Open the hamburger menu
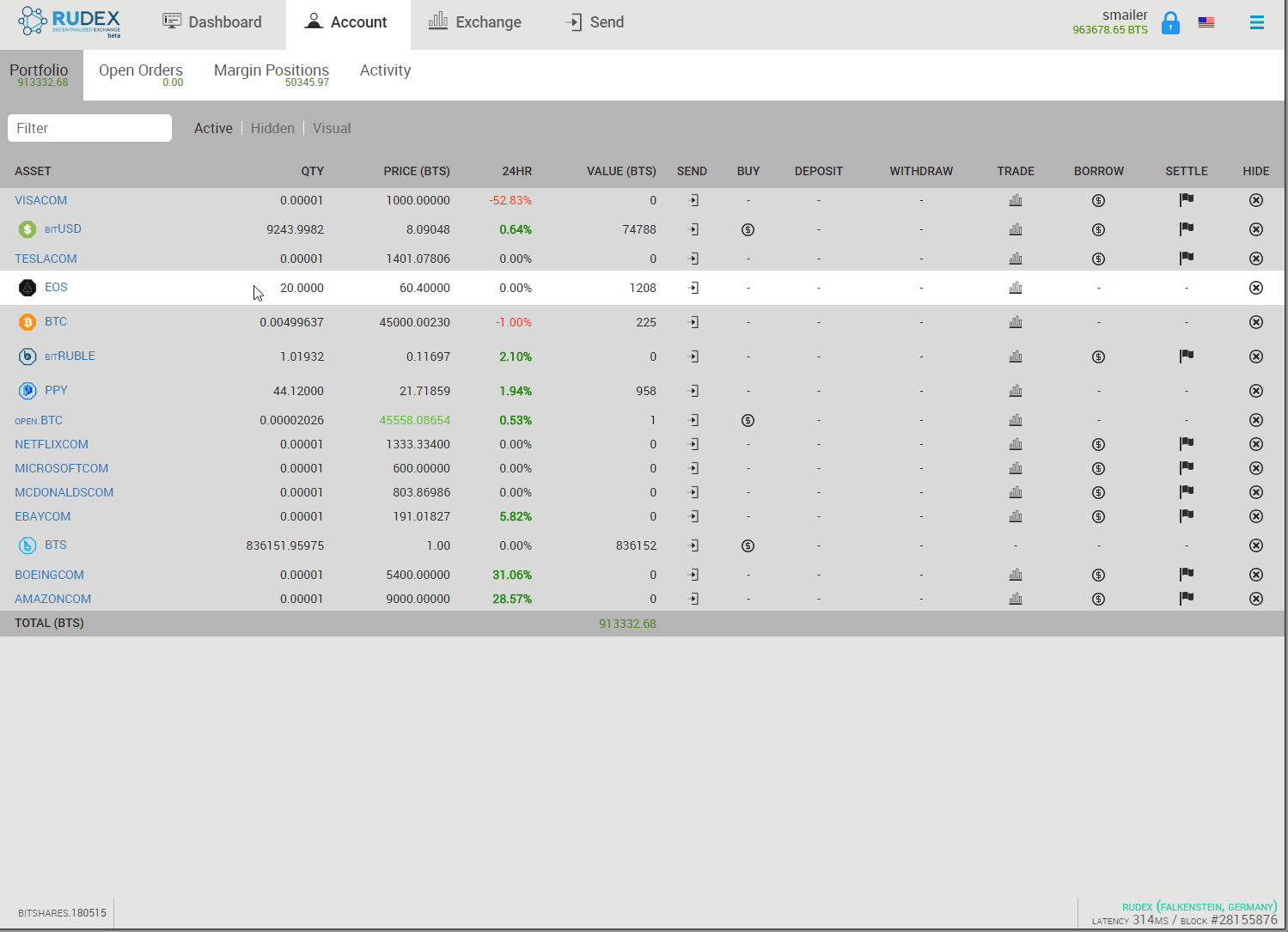Viewport: 1288px width, 932px height. click(x=1256, y=22)
